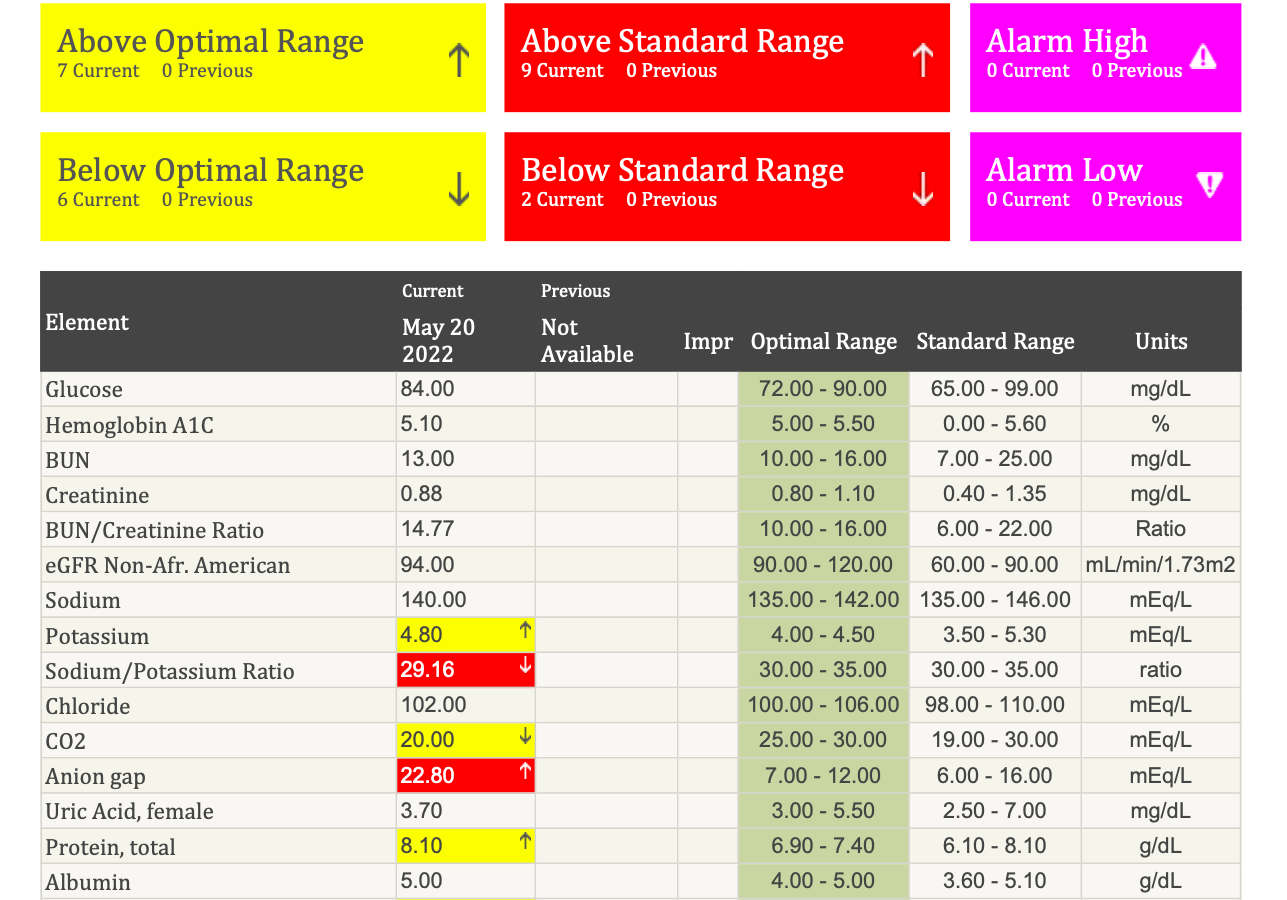
Task: Click the lowercase ratio units cell for Sodium/Potassium
Action: 1161,670
